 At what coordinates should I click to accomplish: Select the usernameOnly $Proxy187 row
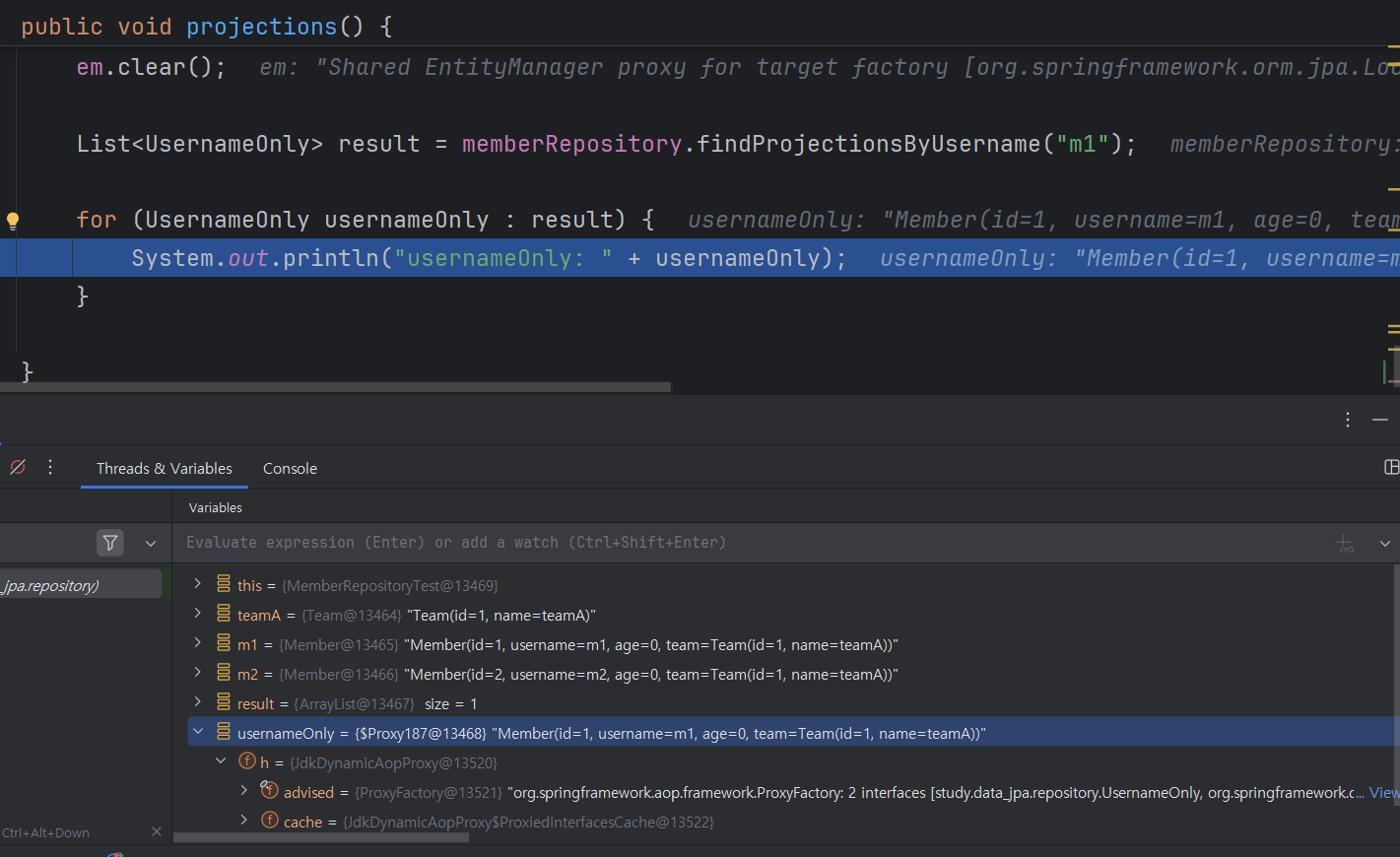791,732
